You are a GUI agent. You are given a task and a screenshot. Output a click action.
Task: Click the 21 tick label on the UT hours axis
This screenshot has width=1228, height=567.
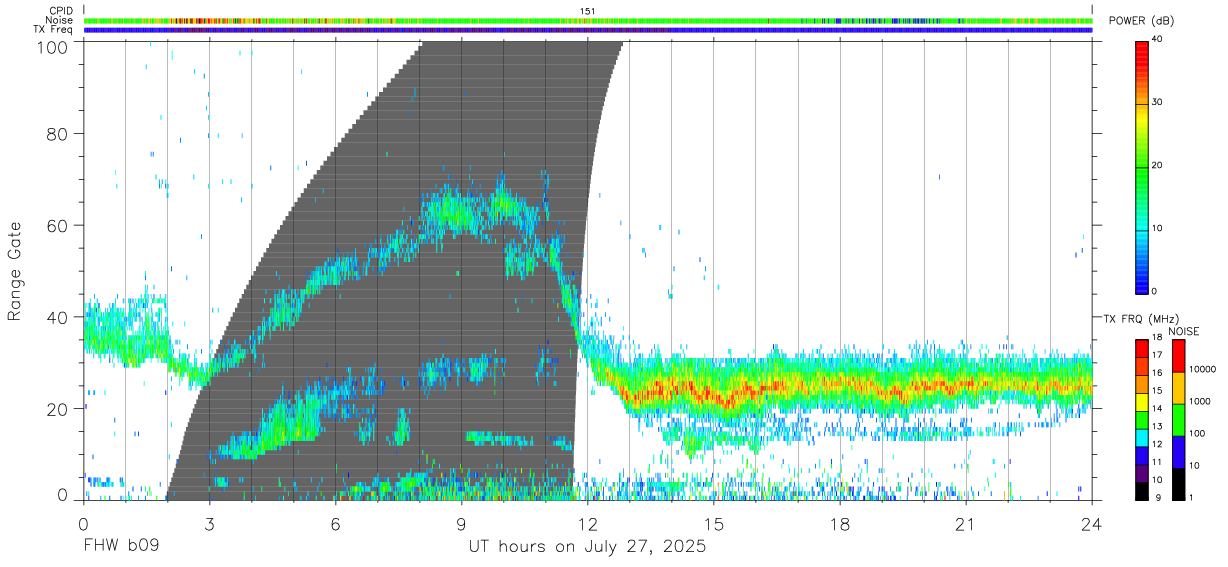pyautogui.click(x=966, y=523)
